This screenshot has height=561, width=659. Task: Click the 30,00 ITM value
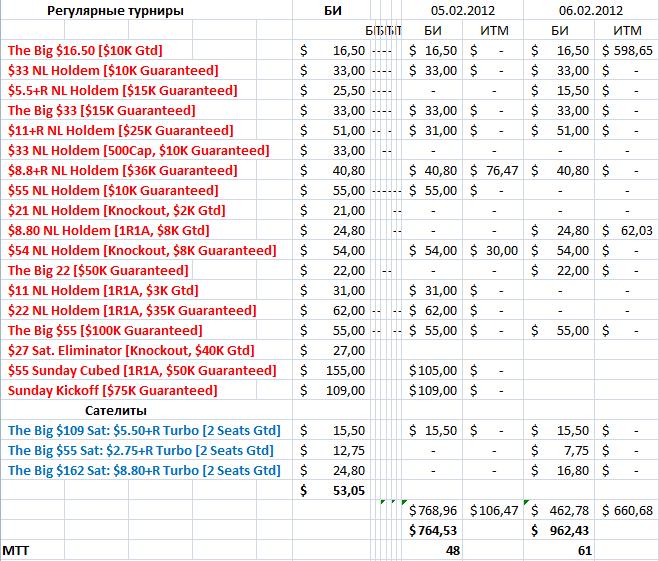(494, 251)
